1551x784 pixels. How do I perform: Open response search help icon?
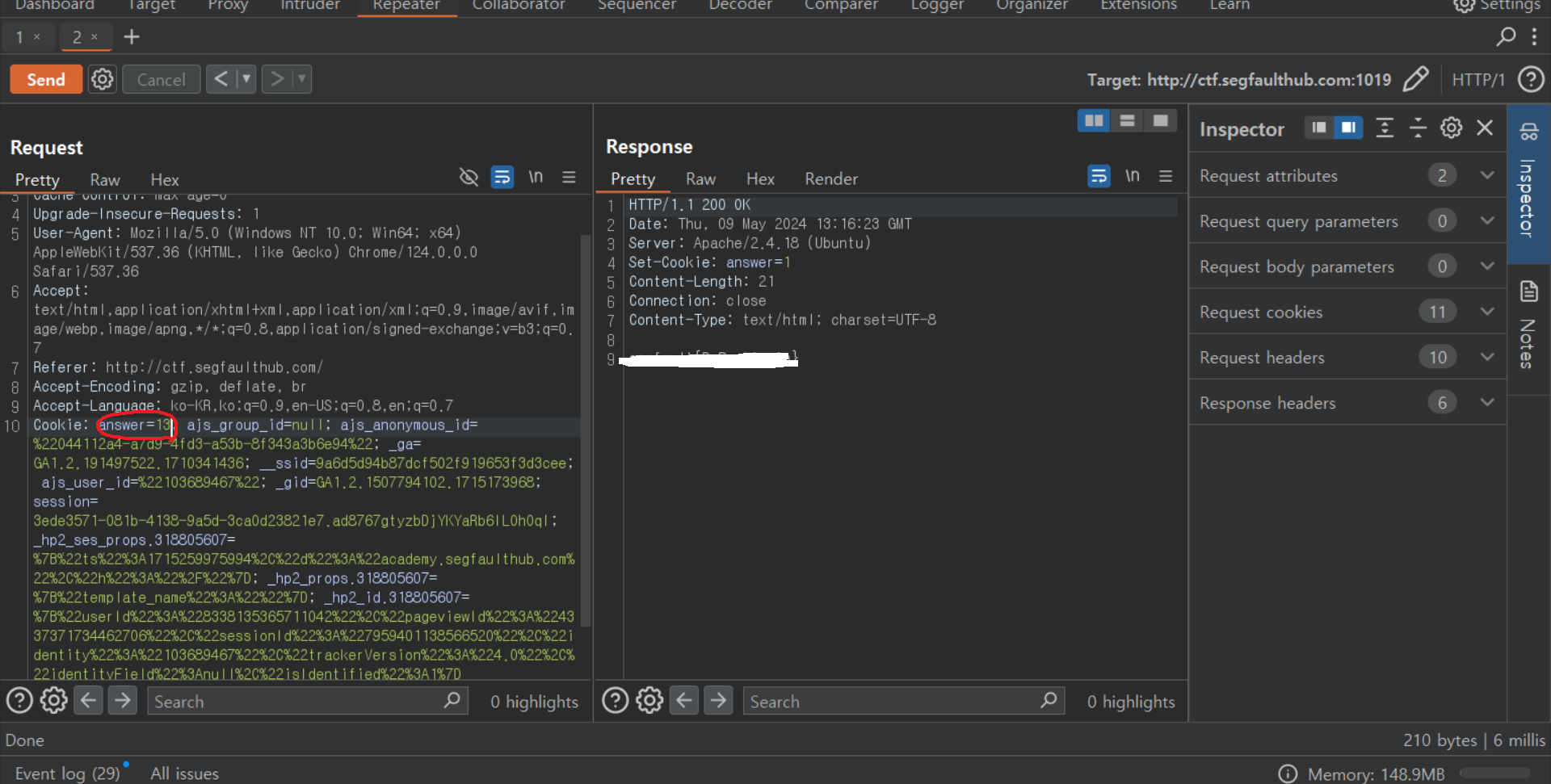tap(615, 700)
